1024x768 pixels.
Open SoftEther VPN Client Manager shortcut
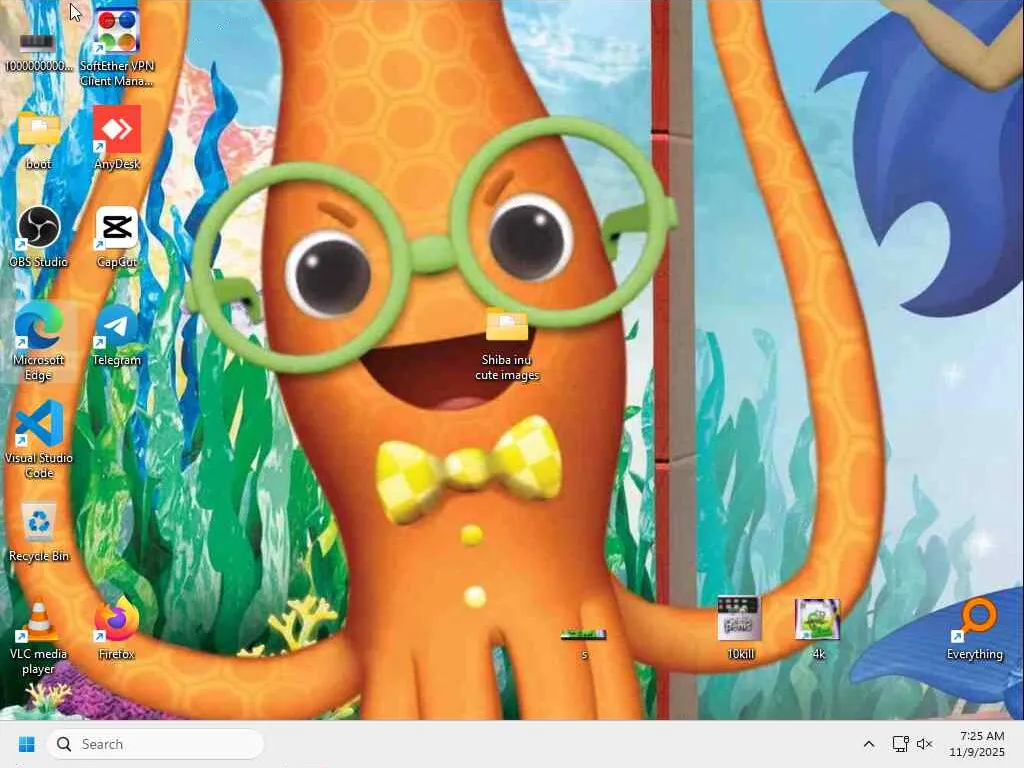point(117,47)
